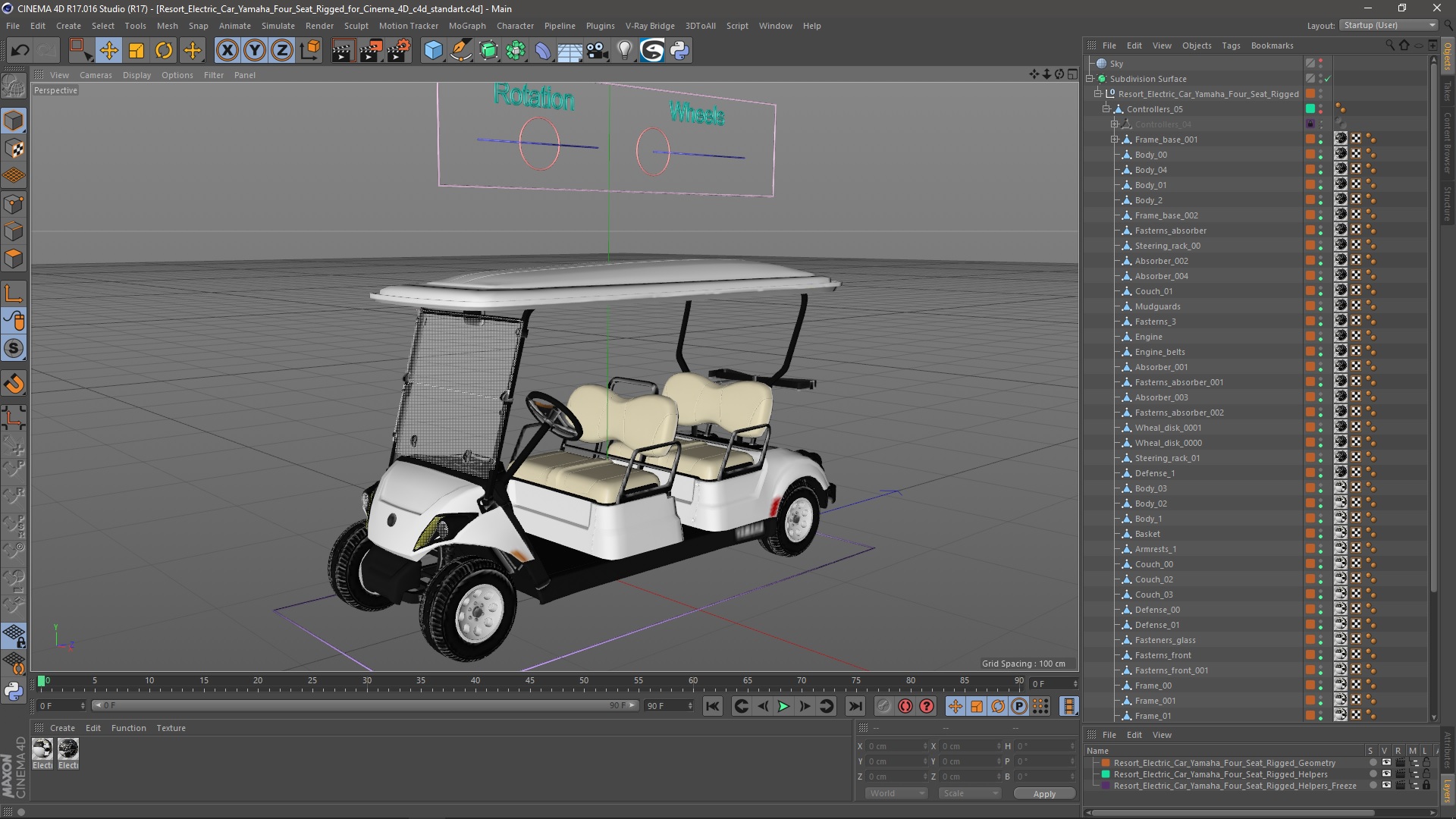Collapse the Subdivision Surface hierarchy
The image size is (1456, 819).
pyautogui.click(x=1090, y=79)
